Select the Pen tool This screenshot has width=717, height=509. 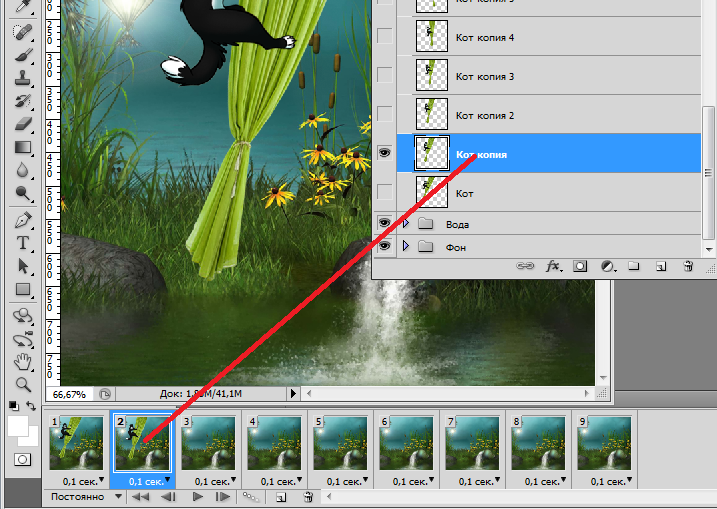click(x=22, y=220)
